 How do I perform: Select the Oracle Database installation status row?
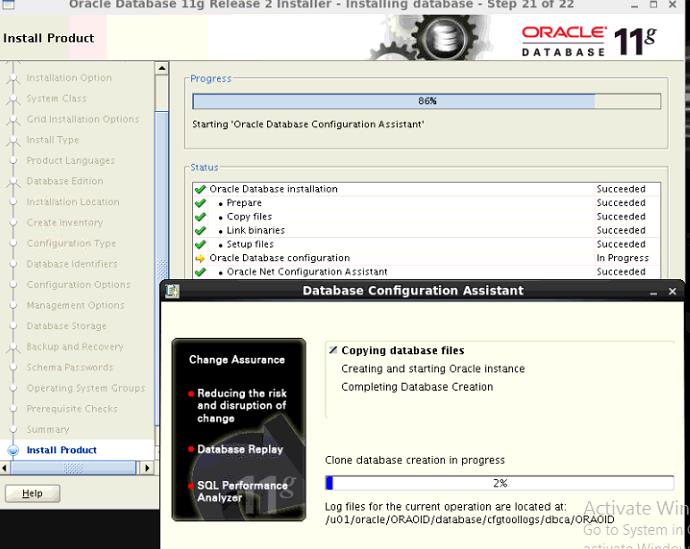click(x=426, y=189)
